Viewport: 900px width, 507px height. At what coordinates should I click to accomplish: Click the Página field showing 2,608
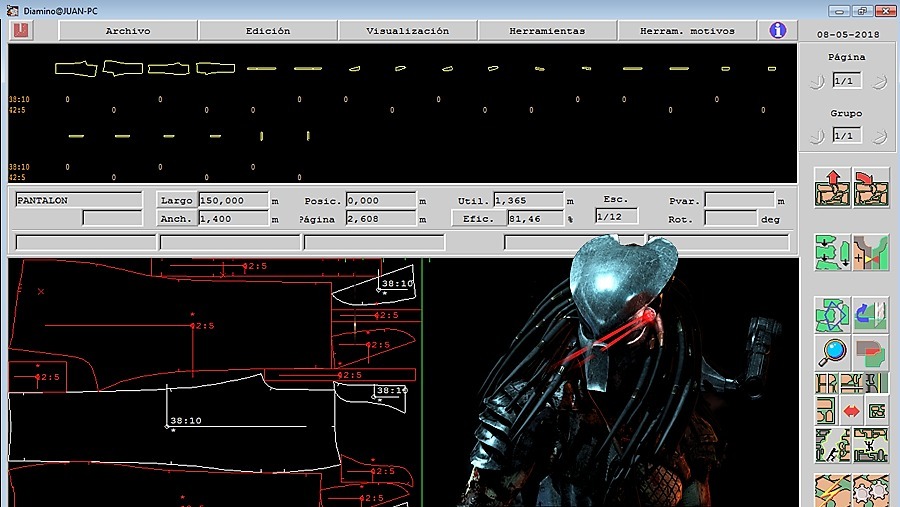point(381,219)
